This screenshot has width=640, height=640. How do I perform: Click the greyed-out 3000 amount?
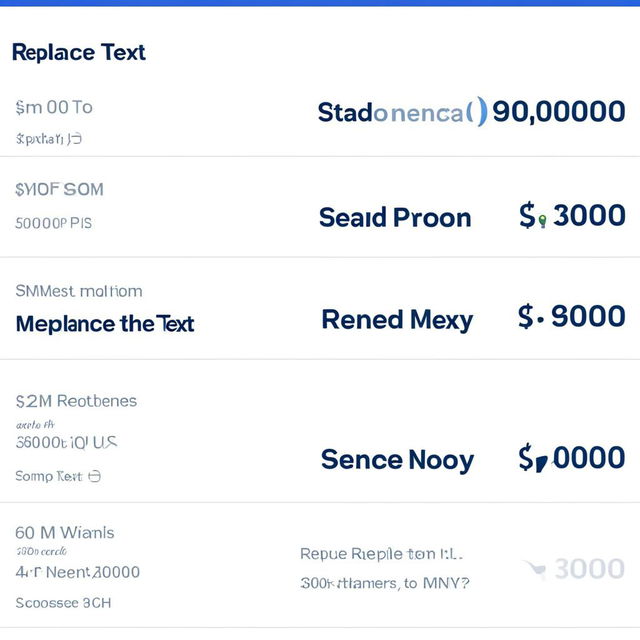tap(589, 569)
